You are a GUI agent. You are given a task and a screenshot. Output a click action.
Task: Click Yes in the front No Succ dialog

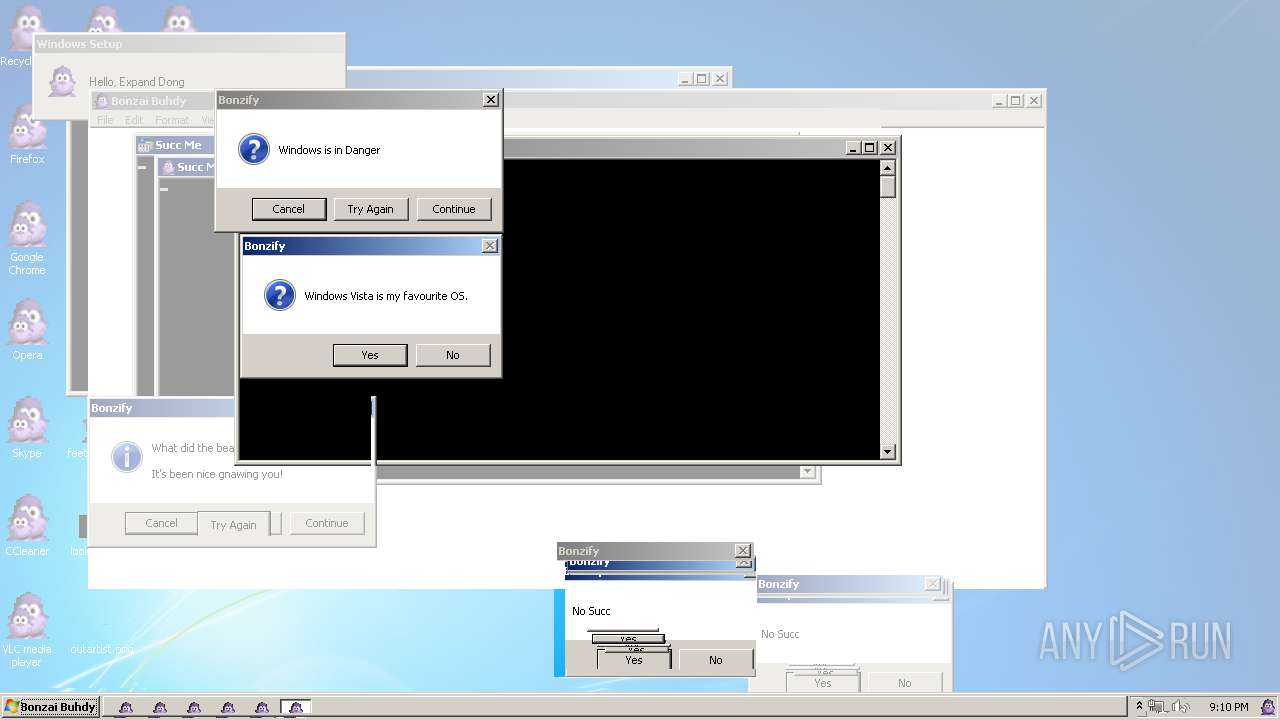point(634,660)
